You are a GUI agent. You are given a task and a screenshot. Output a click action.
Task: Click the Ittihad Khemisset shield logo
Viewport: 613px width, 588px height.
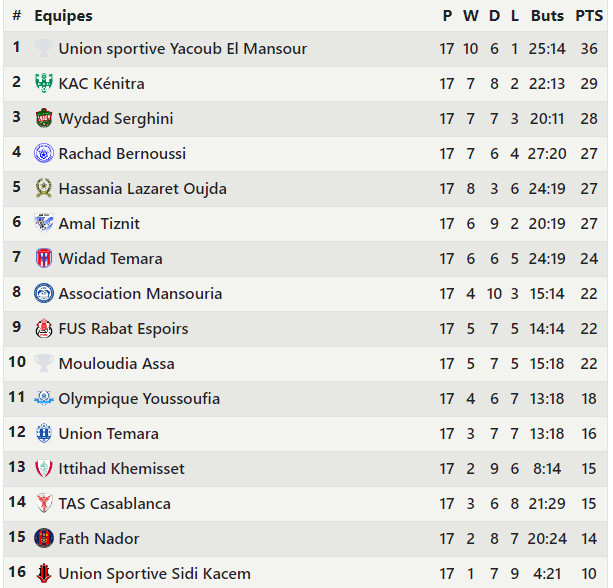point(44,469)
